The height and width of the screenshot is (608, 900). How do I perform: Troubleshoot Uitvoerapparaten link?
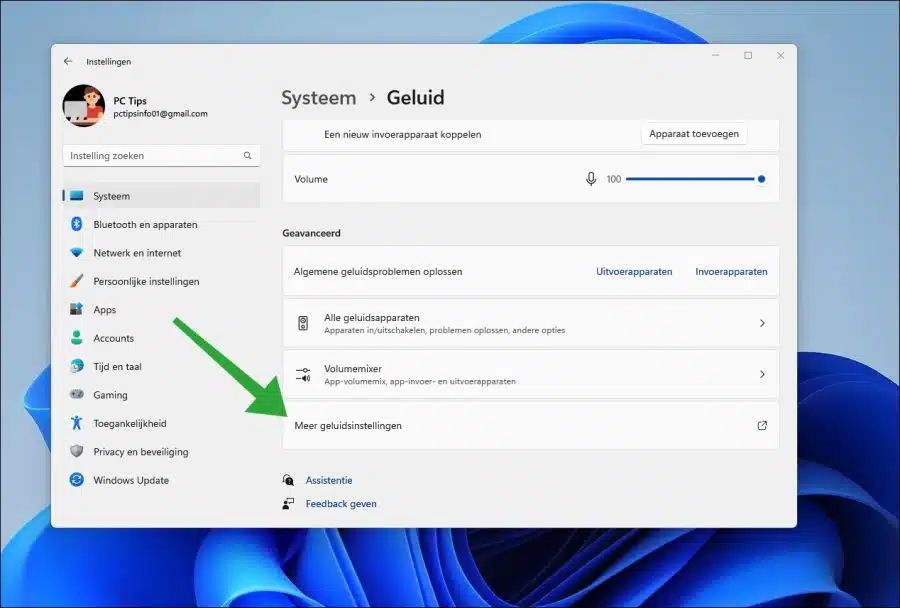click(634, 272)
